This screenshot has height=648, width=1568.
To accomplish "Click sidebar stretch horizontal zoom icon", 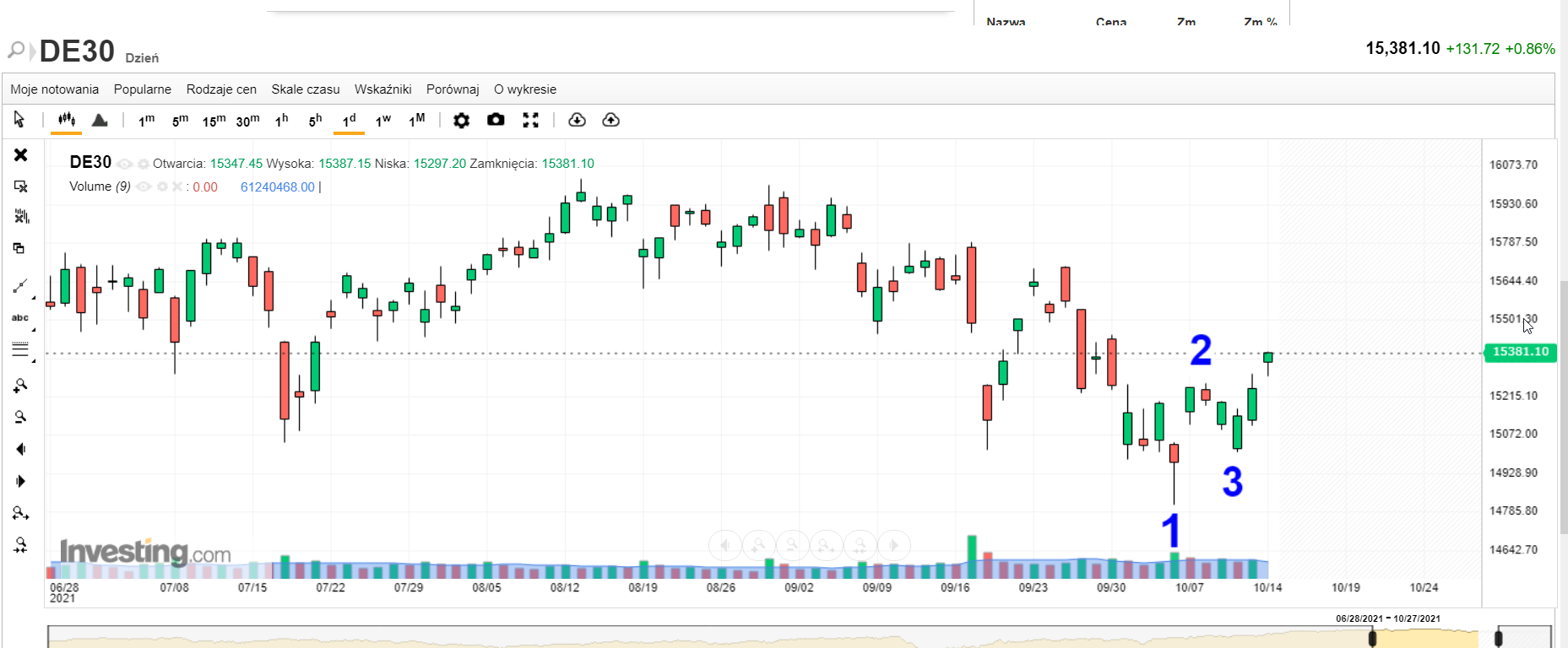I will [20, 513].
